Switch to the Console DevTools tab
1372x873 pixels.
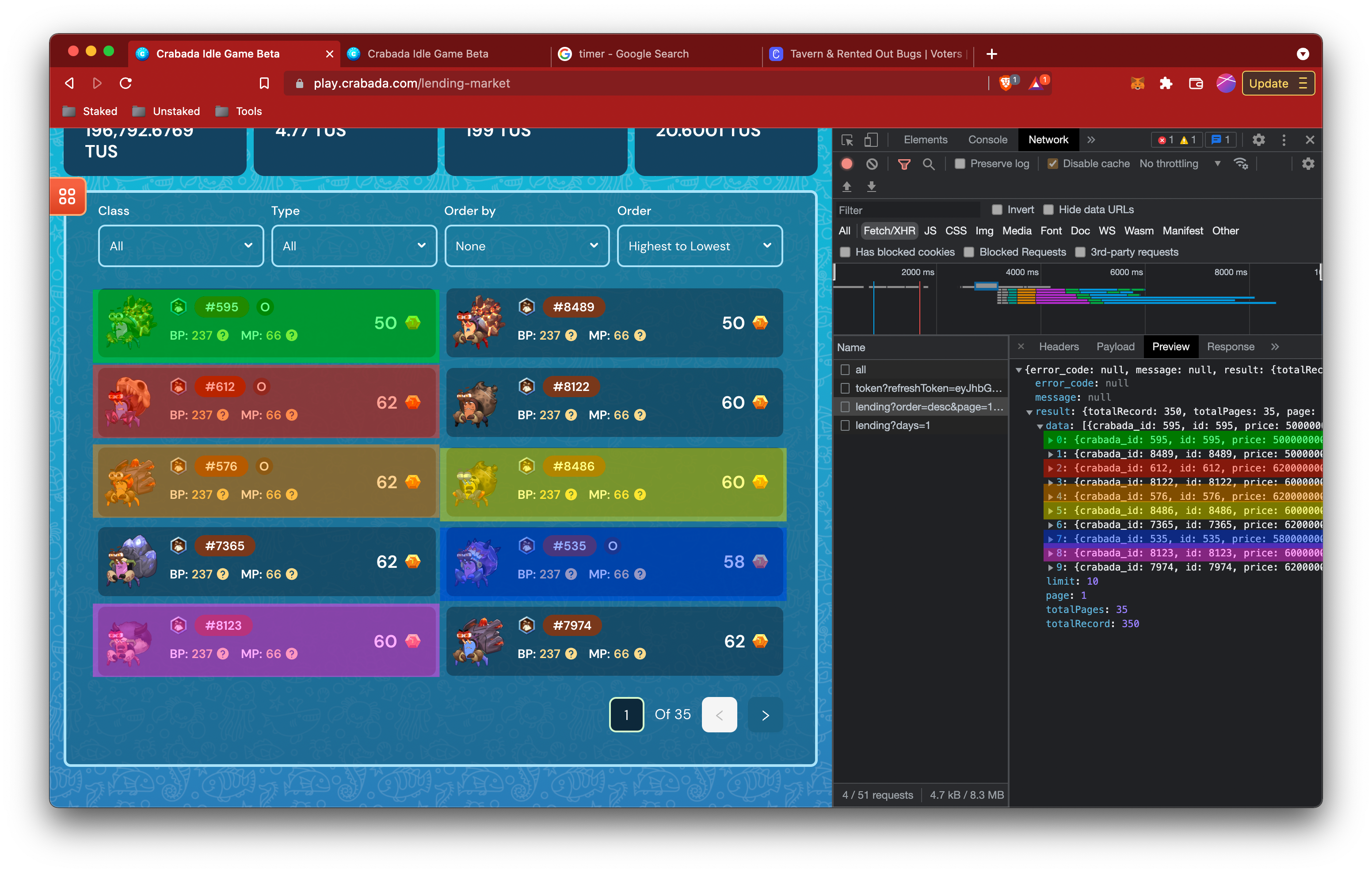pos(987,140)
